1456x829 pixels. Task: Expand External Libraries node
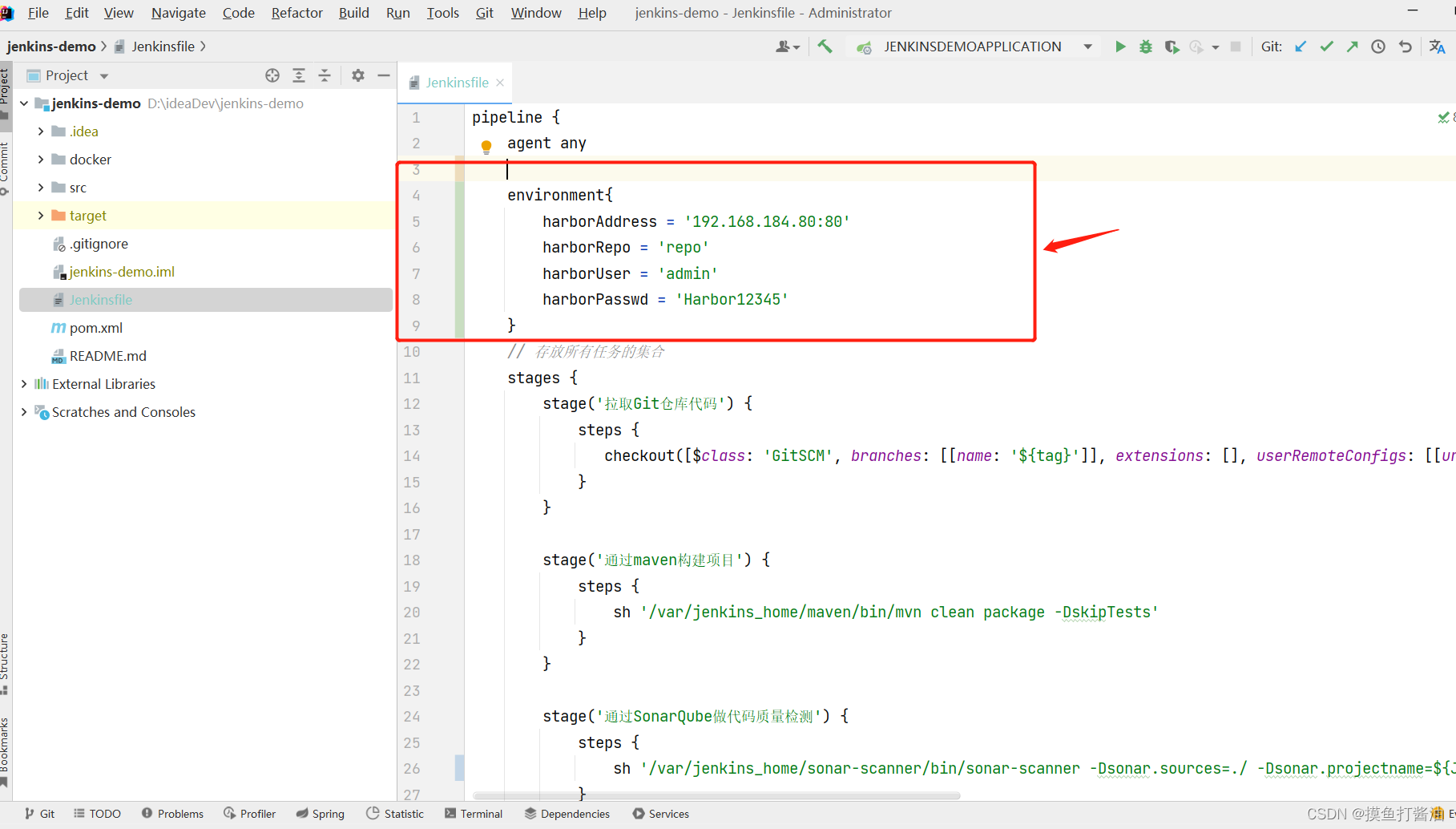click(24, 384)
